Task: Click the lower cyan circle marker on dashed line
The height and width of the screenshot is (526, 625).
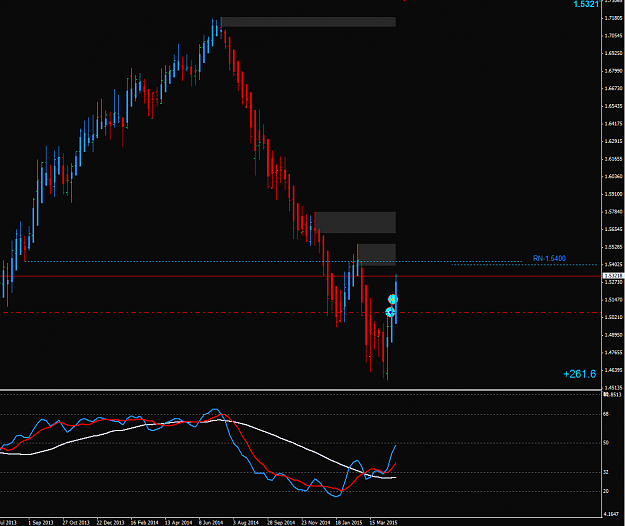Action: (x=390, y=312)
